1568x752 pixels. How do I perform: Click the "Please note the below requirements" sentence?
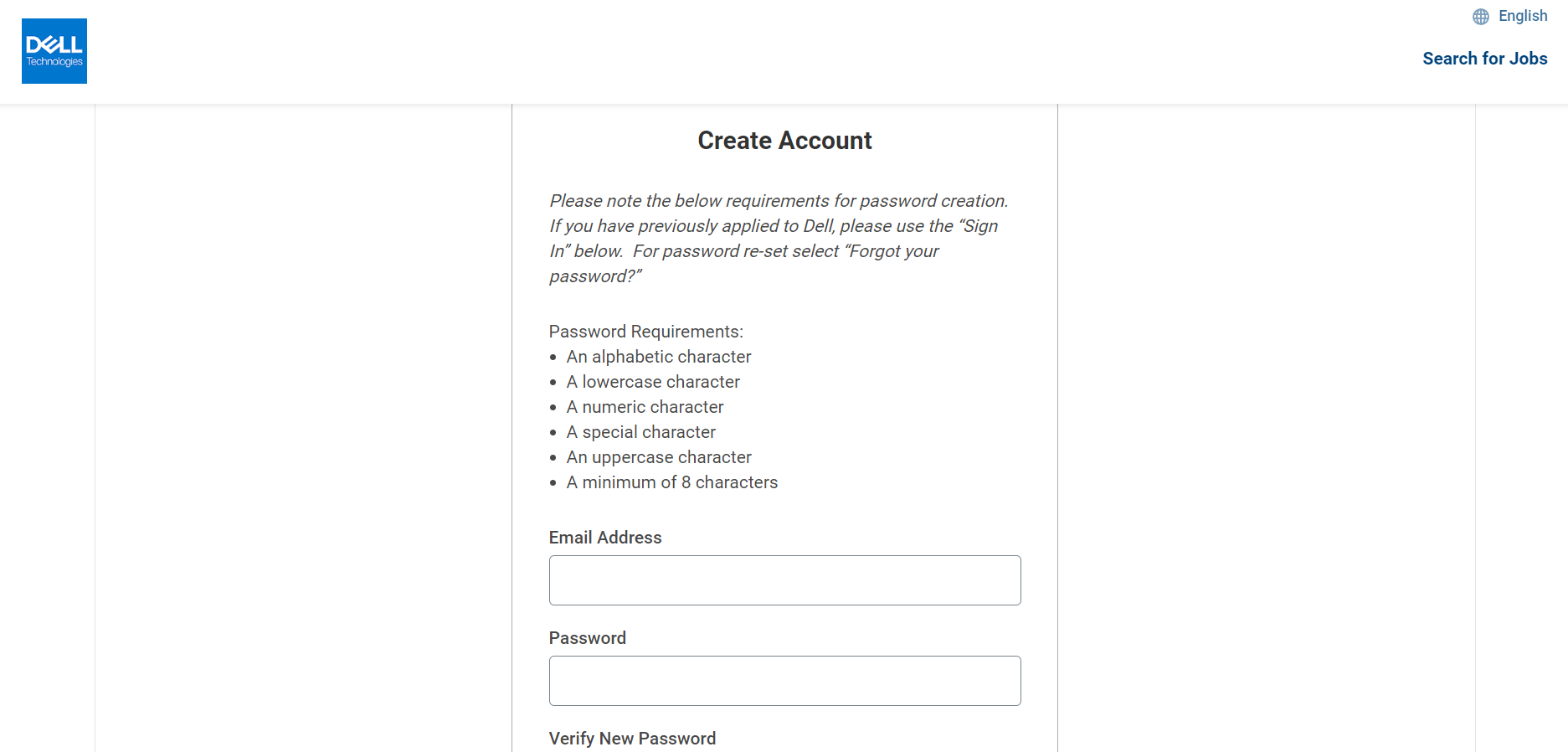coord(778,201)
